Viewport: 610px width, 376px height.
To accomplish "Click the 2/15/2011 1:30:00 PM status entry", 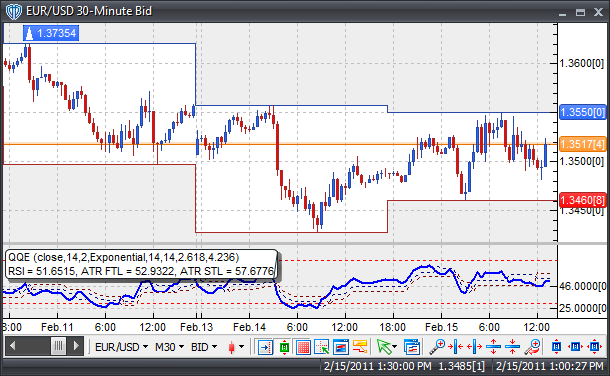I will pyautogui.click(x=377, y=366).
